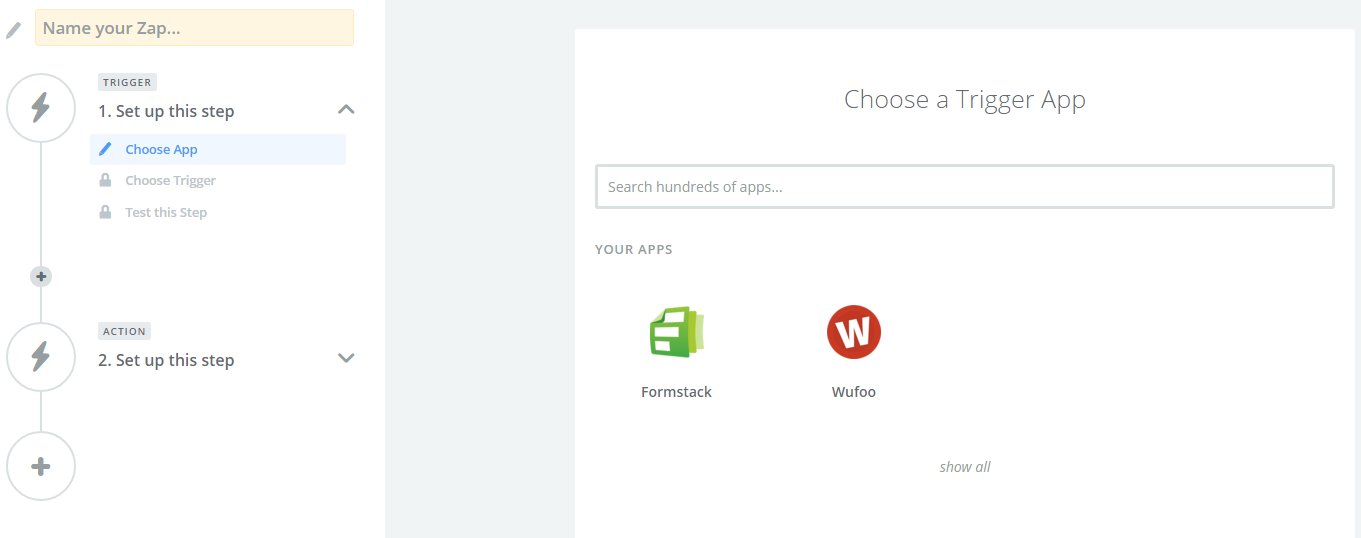Screen dimensions: 1361x538
Task: Click the show all apps link
Action: pos(965,467)
